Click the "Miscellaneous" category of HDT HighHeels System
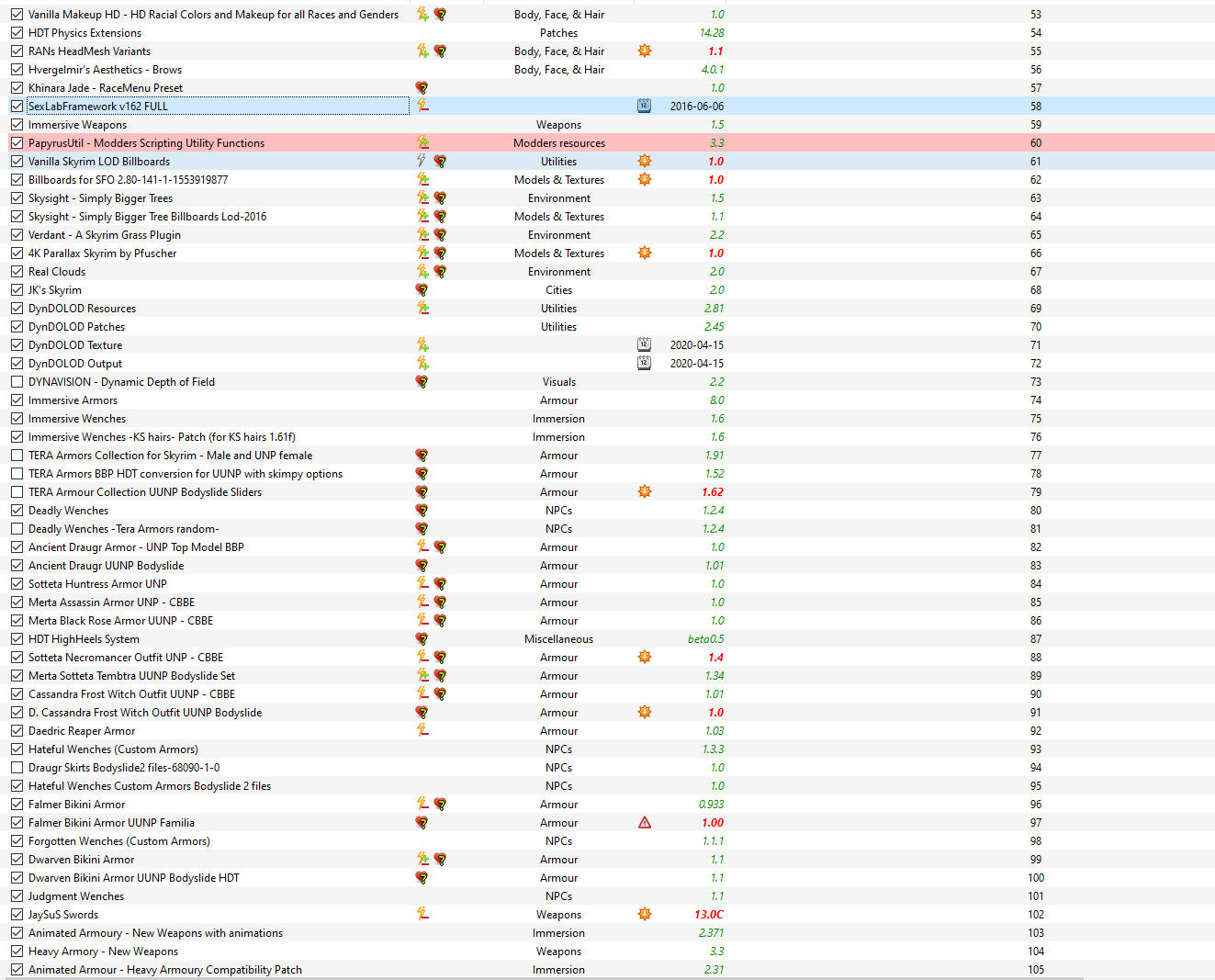 pyautogui.click(x=559, y=638)
